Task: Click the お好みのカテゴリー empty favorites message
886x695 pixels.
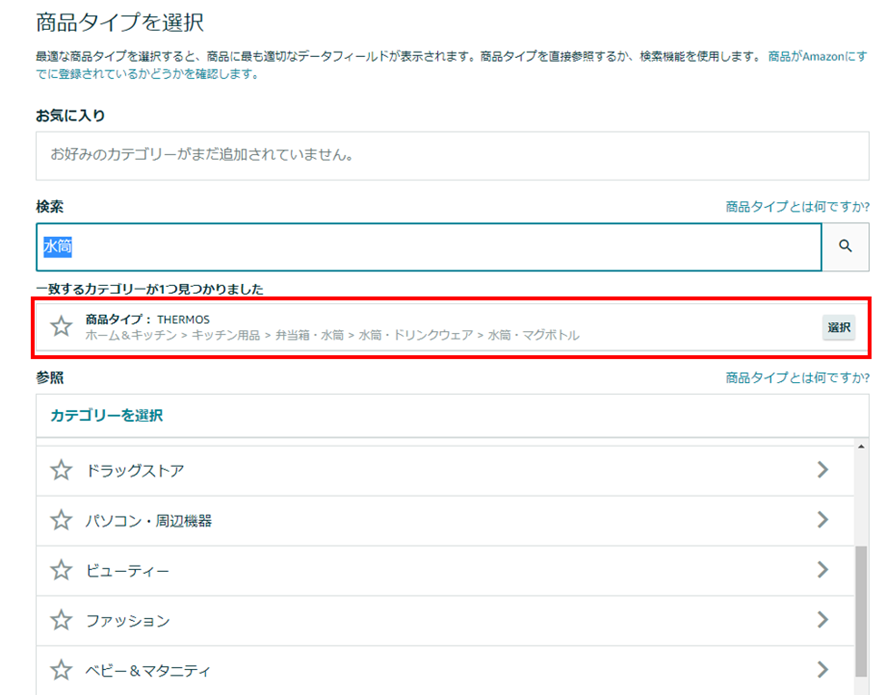Action: pyautogui.click(x=202, y=154)
